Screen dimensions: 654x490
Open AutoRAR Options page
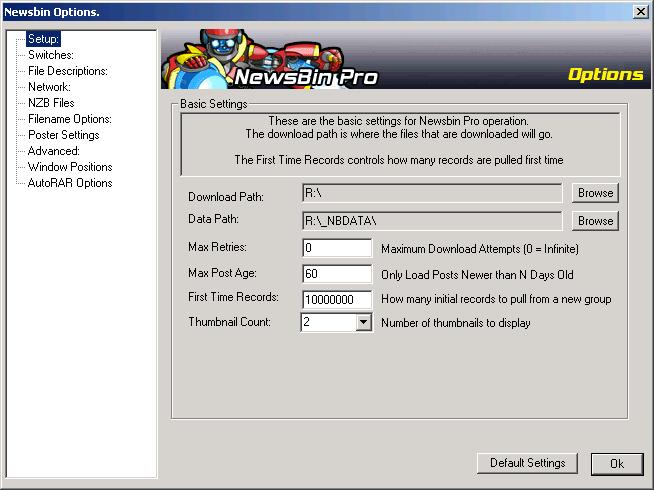[x=70, y=183]
